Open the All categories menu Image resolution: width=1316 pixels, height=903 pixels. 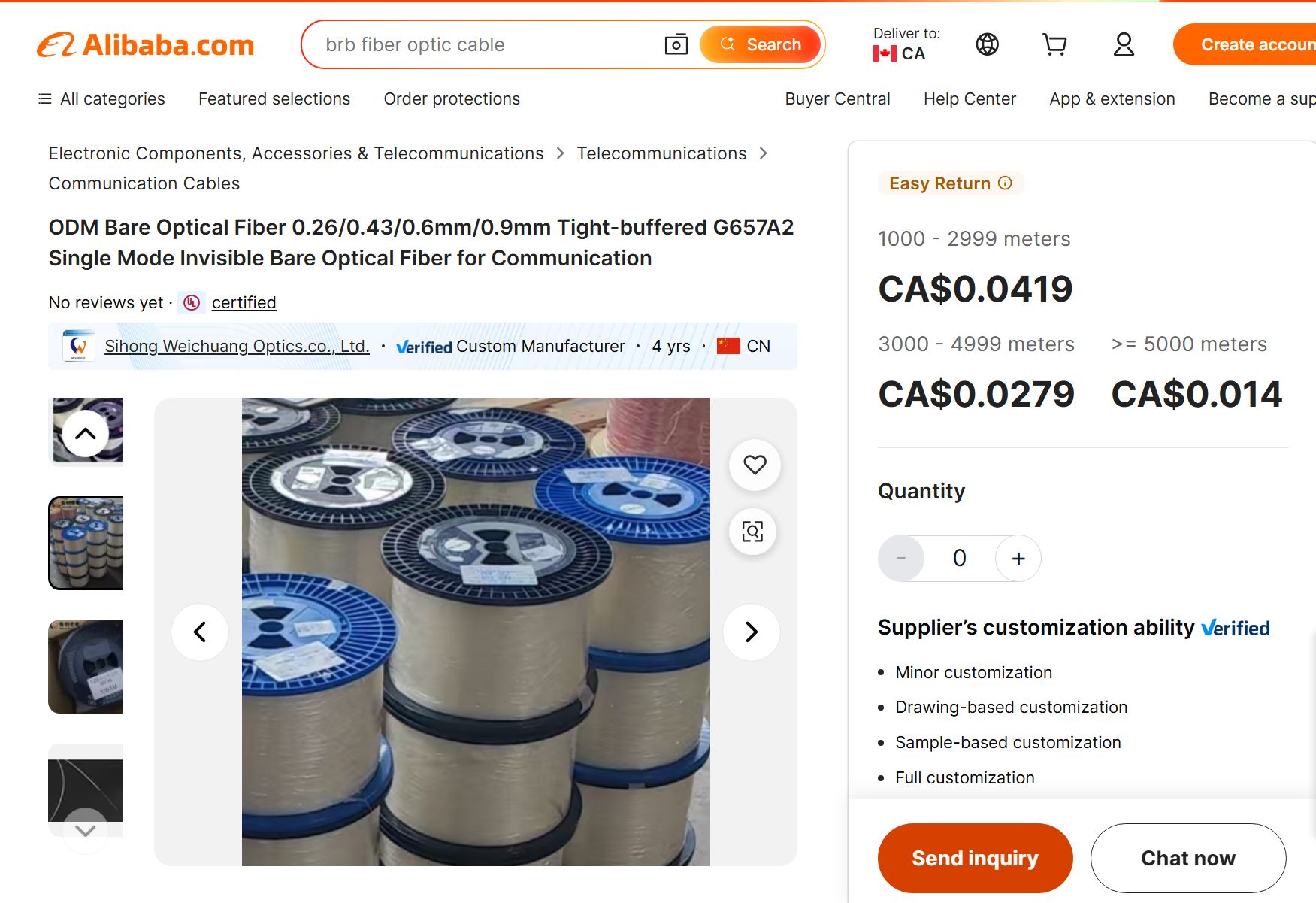point(101,98)
